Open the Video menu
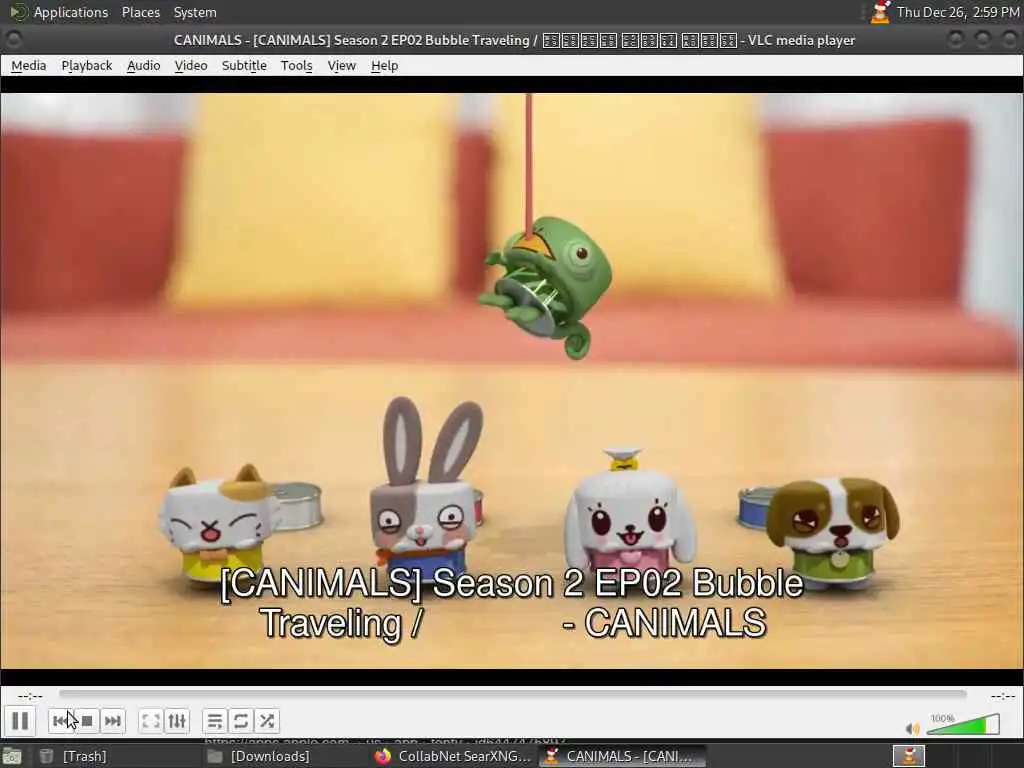Image resolution: width=1024 pixels, height=768 pixels. pyautogui.click(x=191, y=65)
